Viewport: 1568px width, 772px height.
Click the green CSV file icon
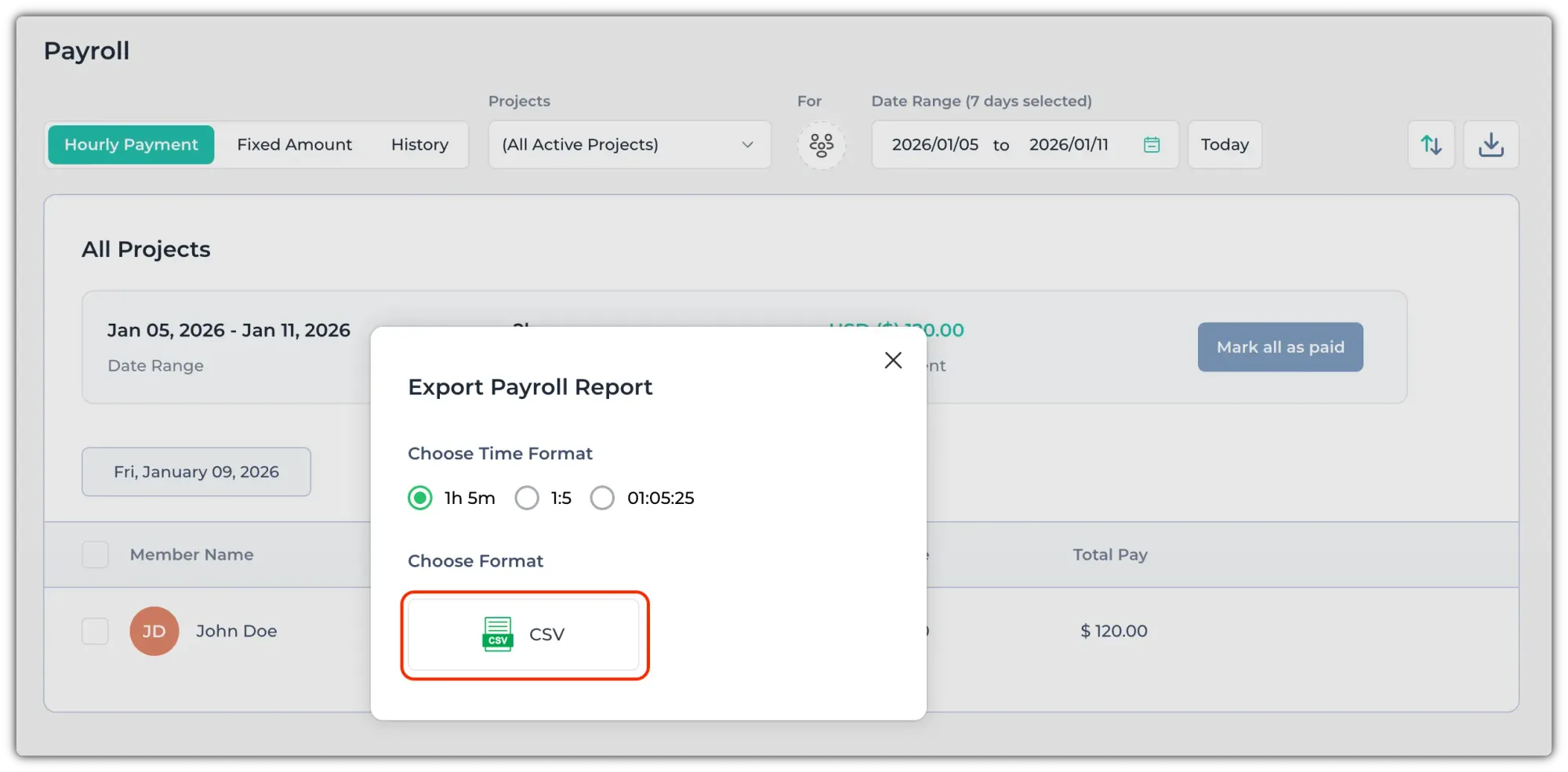(x=497, y=634)
